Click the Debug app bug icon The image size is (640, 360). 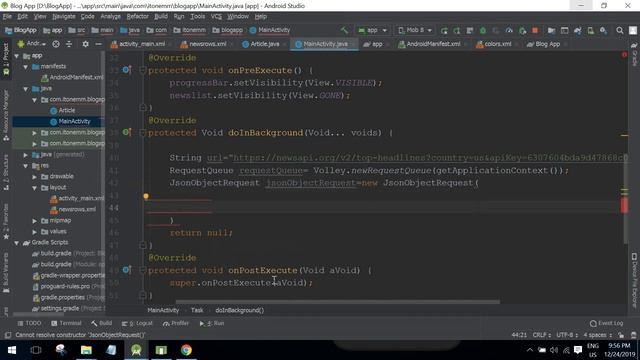pos(483,31)
